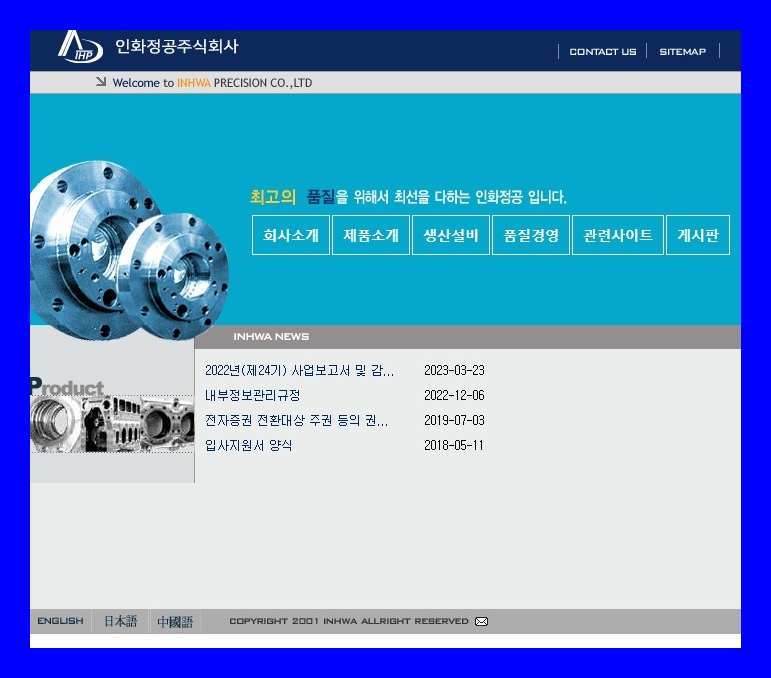Open the 게시판 menu
This screenshot has height=678, width=771.
(x=698, y=235)
